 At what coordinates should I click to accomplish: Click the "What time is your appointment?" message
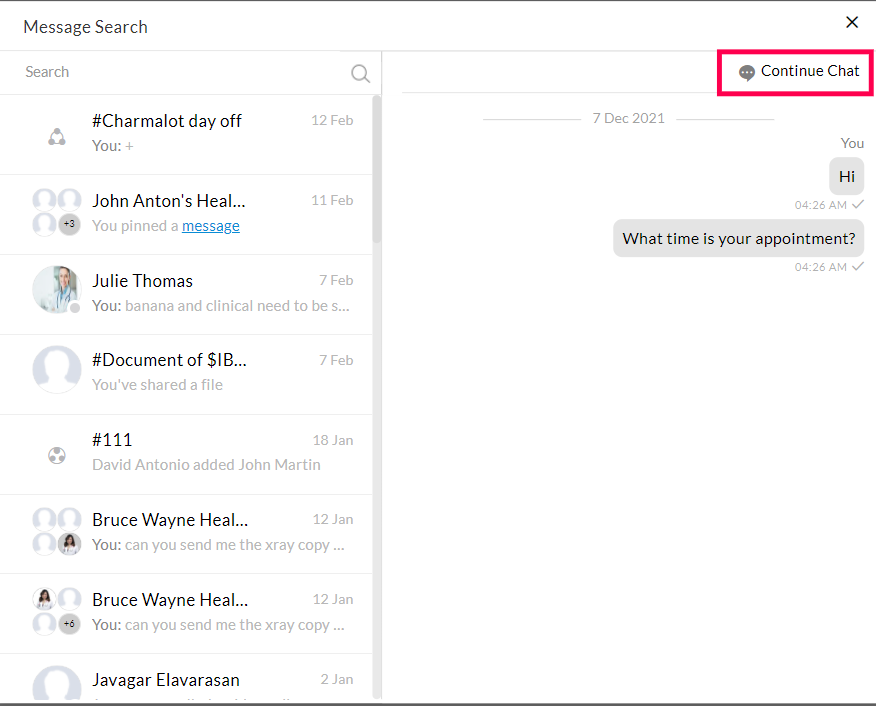pyautogui.click(x=738, y=239)
